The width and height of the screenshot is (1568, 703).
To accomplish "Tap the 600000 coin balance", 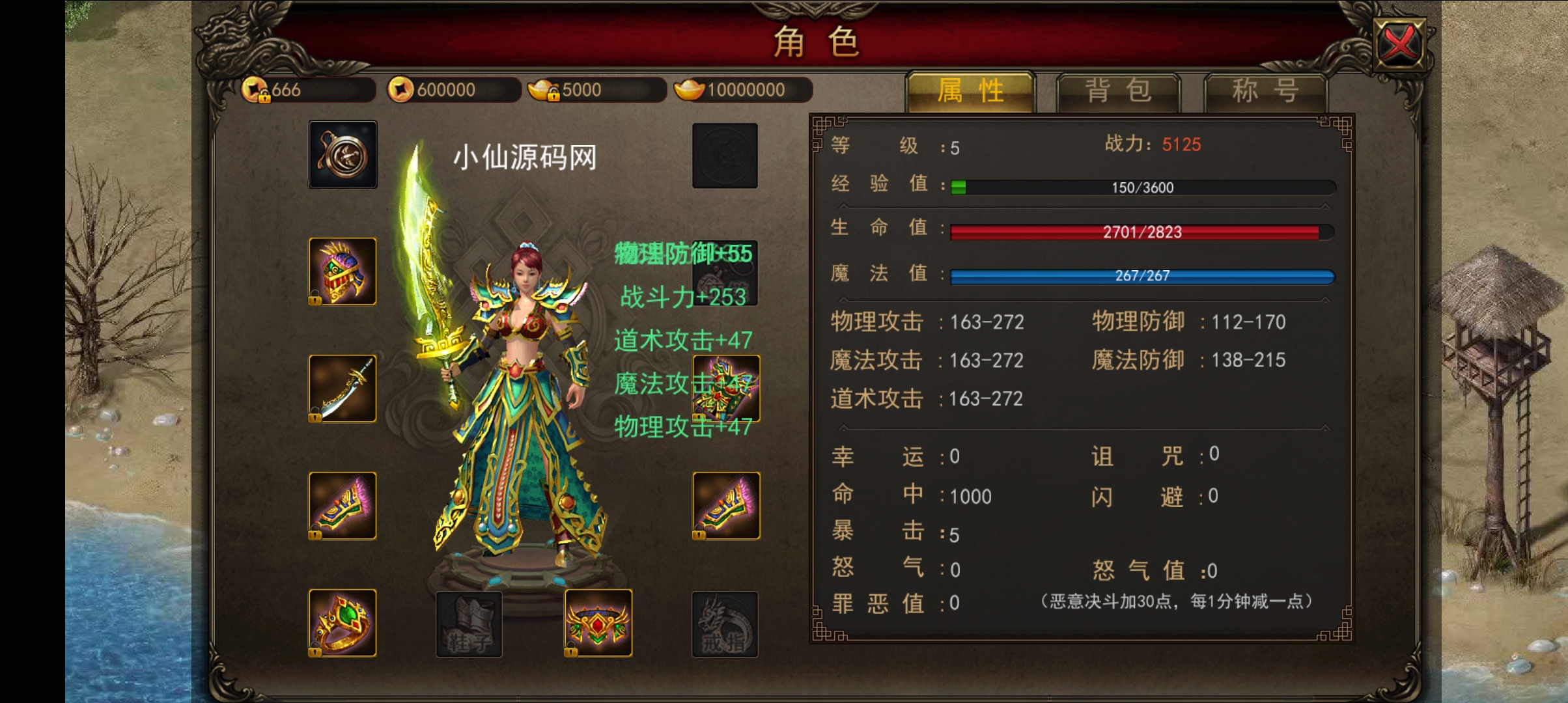I will tap(453, 90).
